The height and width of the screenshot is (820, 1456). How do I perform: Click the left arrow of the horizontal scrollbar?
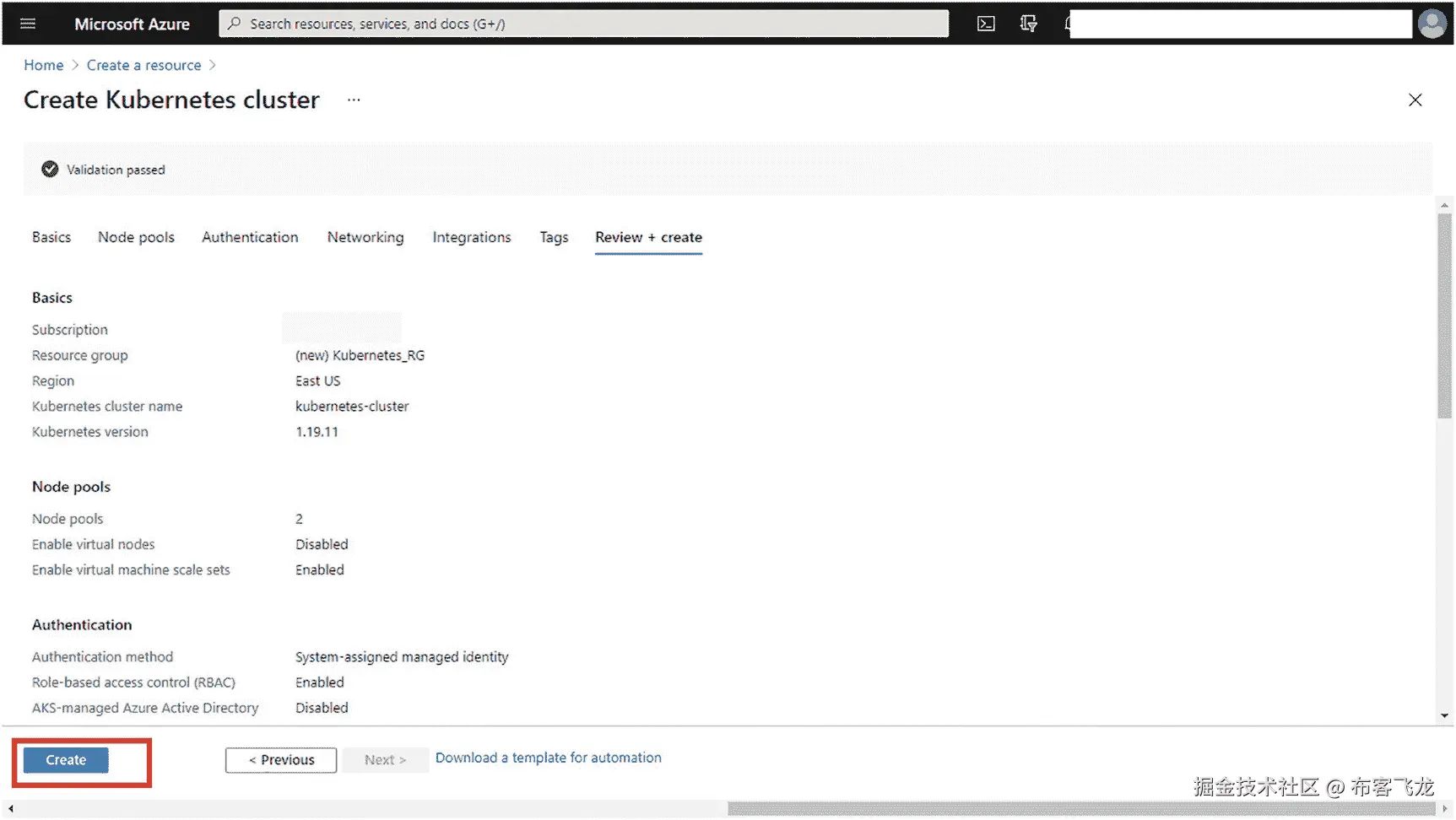[x=11, y=809]
